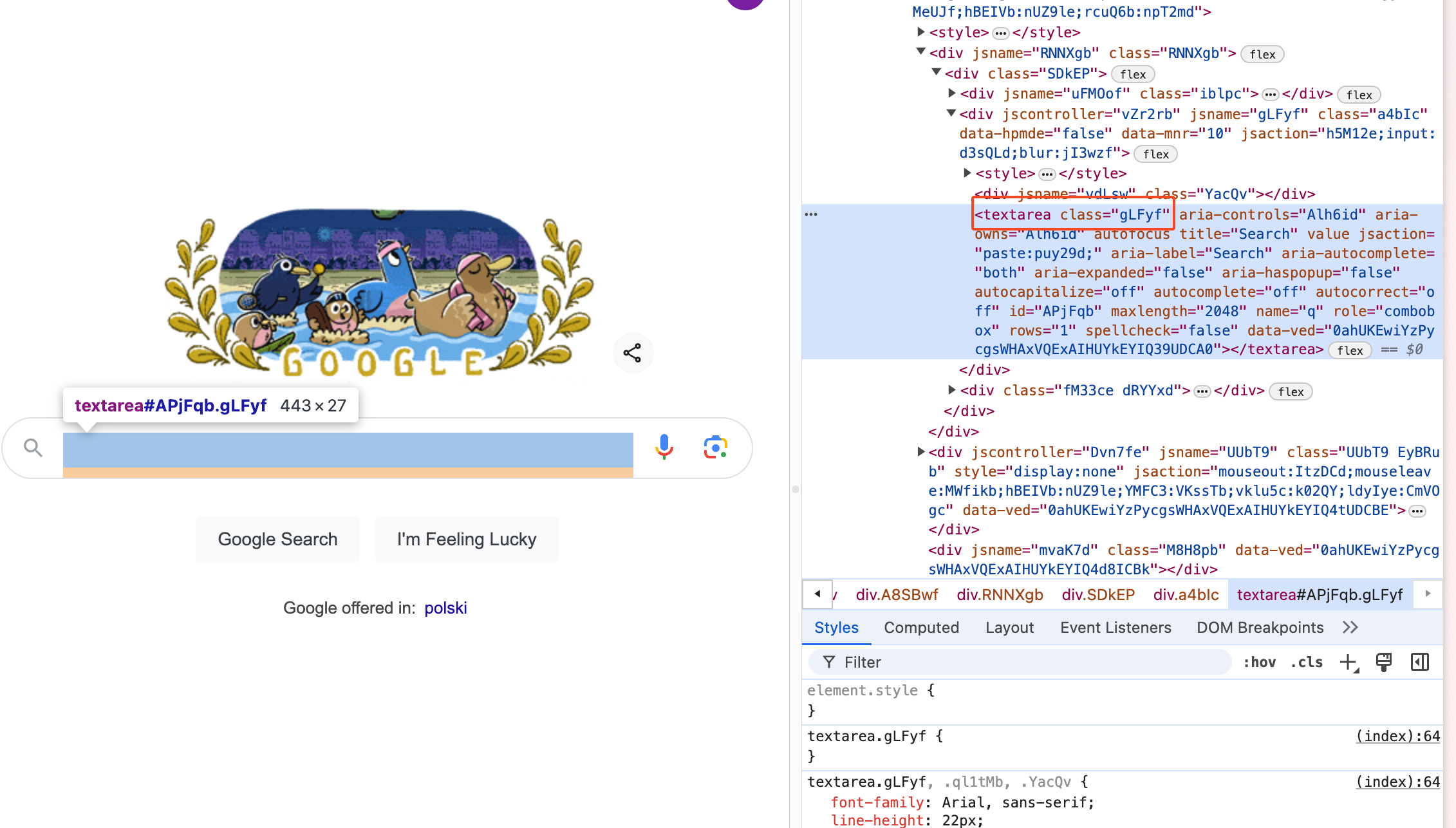Toggle flex badge on iblpc div
Viewport: 1456px width, 828px height.
[x=1359, y=95]
